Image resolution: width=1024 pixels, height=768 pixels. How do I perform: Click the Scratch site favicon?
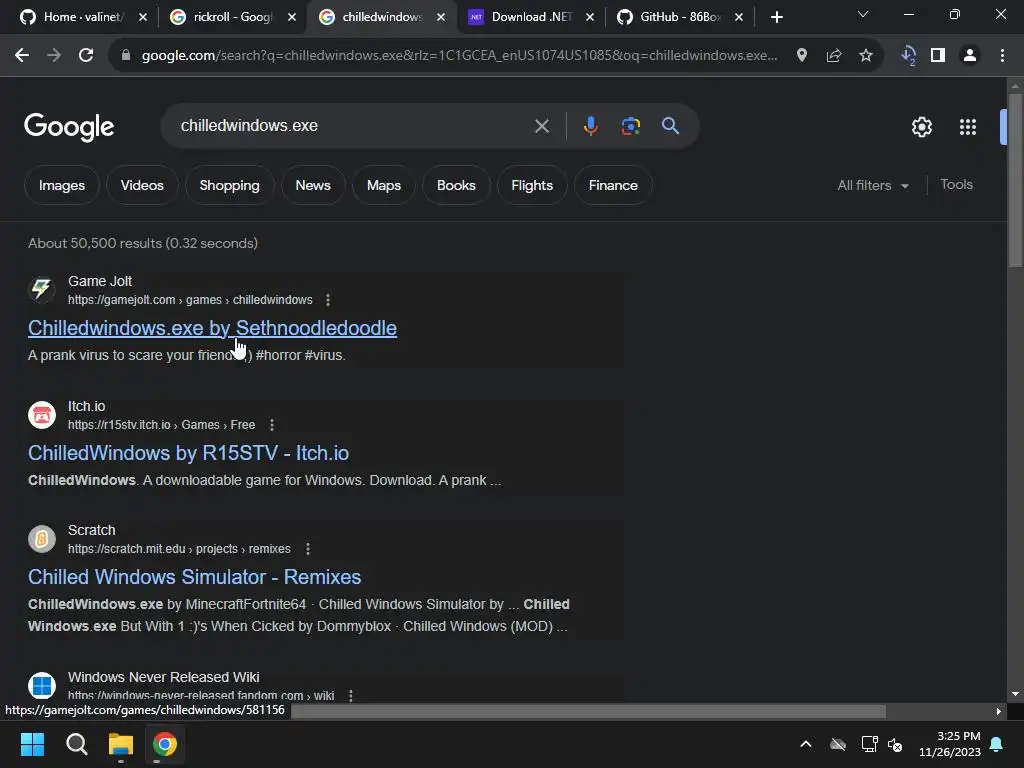42,539
